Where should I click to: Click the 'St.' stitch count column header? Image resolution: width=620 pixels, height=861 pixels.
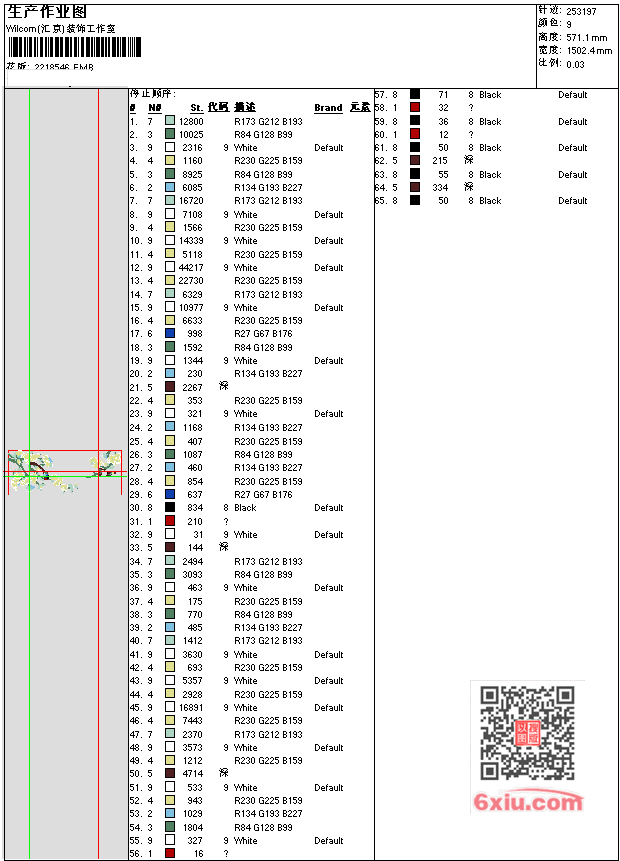pos(197,108)
